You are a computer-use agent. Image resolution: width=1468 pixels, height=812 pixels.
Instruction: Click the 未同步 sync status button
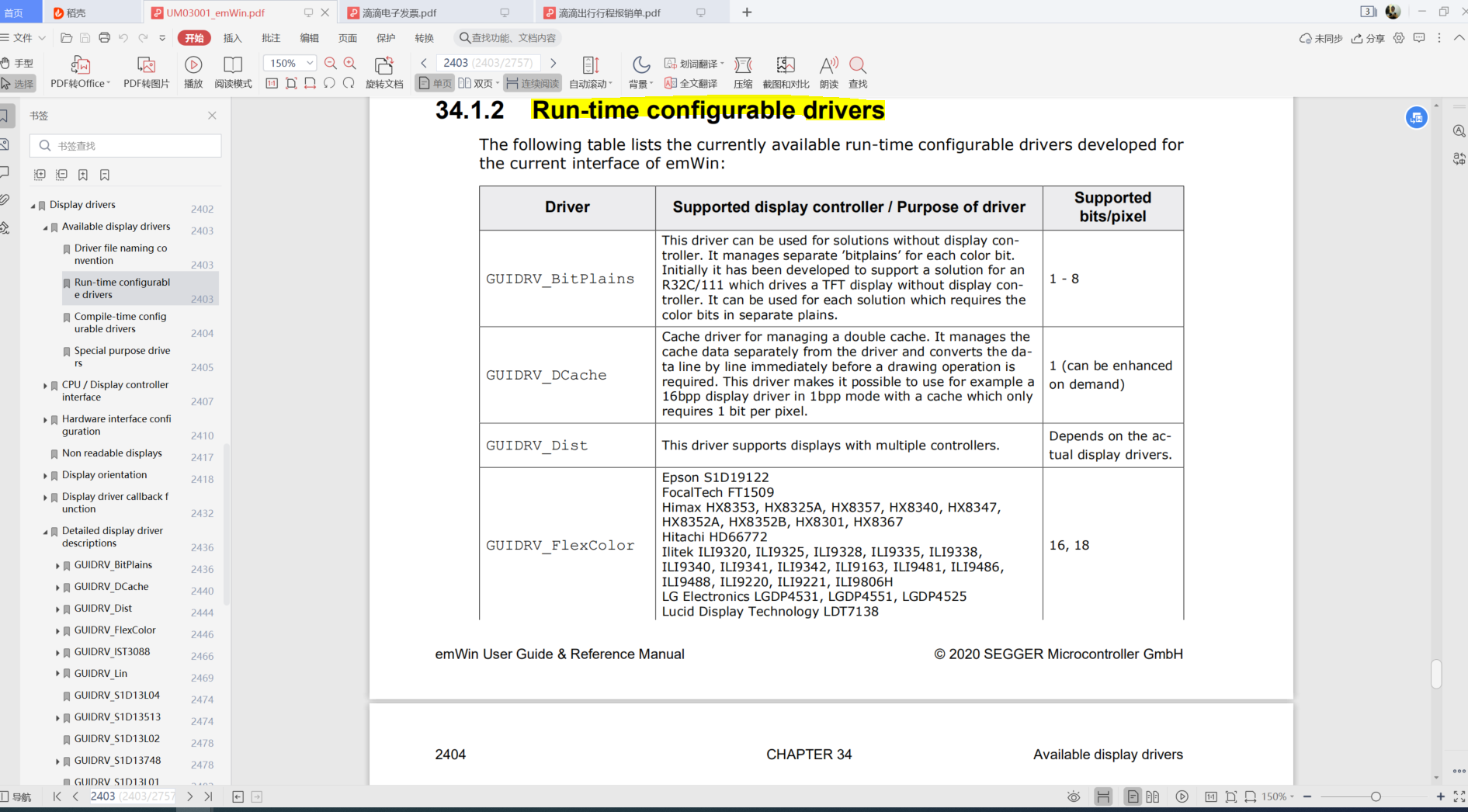coord(1321,37)
